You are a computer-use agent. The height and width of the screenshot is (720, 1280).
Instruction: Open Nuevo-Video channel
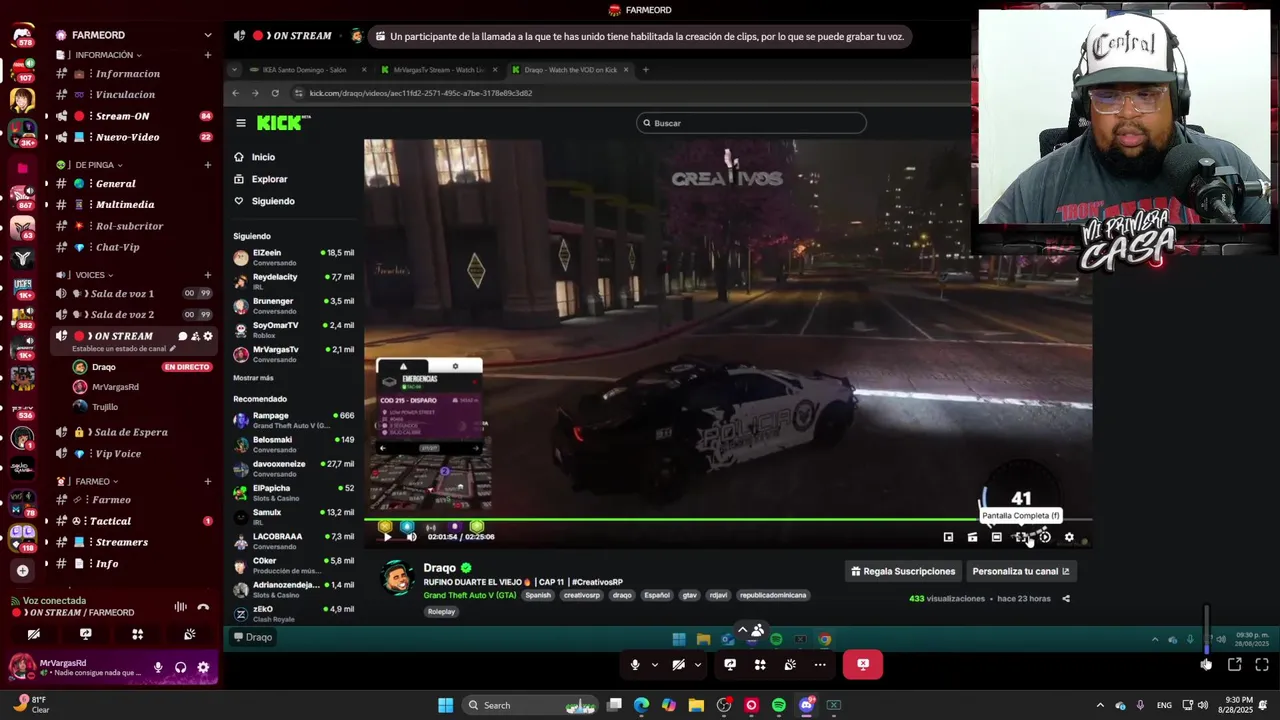click(x=135, y=137)
